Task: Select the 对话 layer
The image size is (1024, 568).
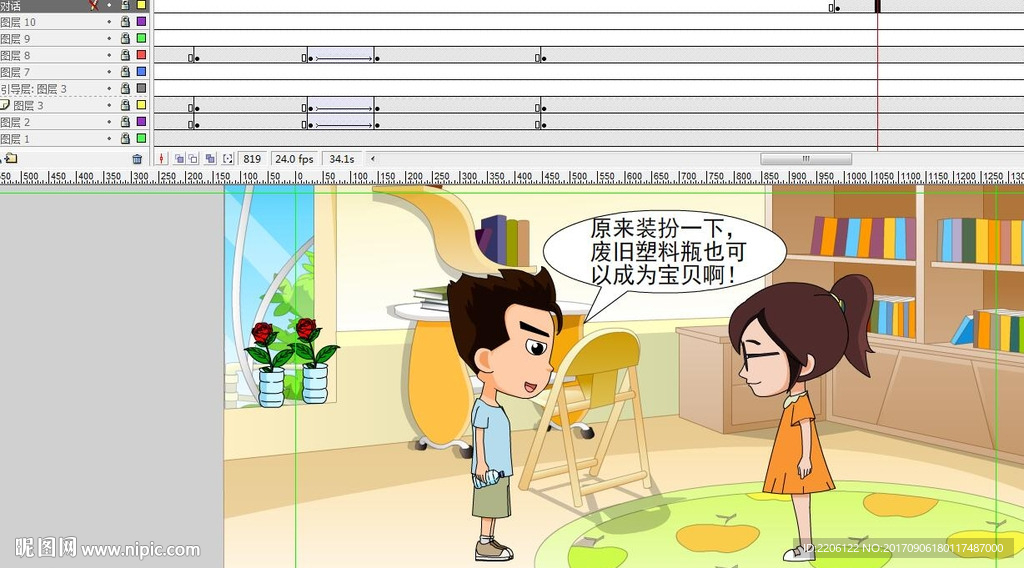Action: (x=10, y=6)
